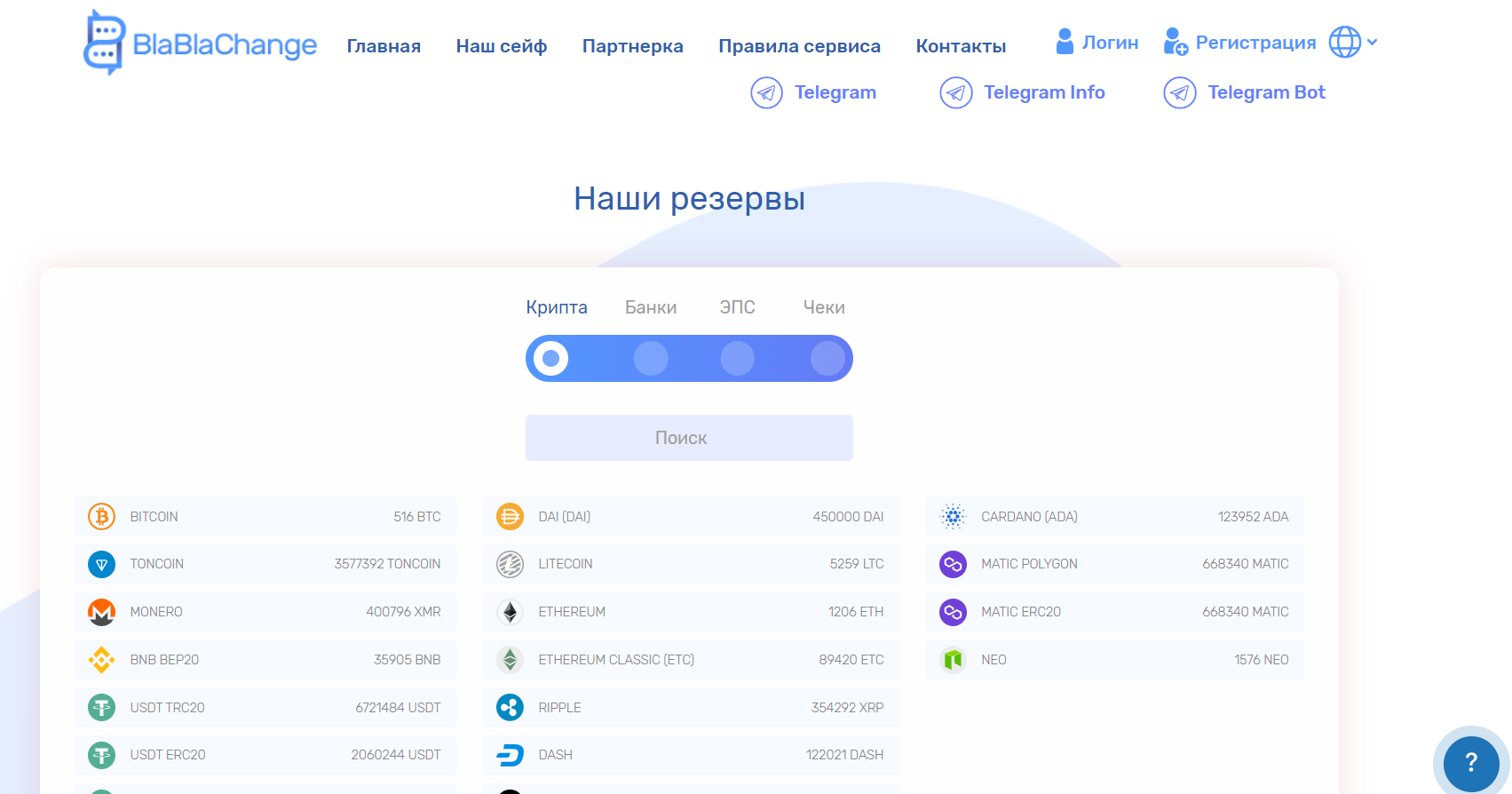Click the Login user icon

(1065, 42)
